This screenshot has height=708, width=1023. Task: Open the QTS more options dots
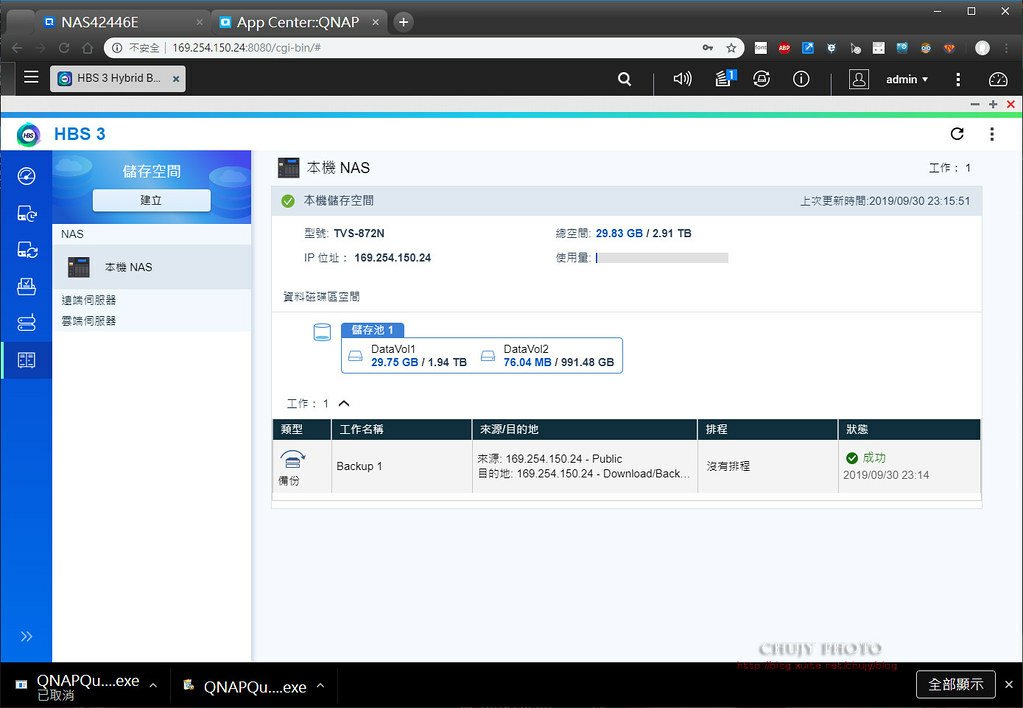pos(958,79)
